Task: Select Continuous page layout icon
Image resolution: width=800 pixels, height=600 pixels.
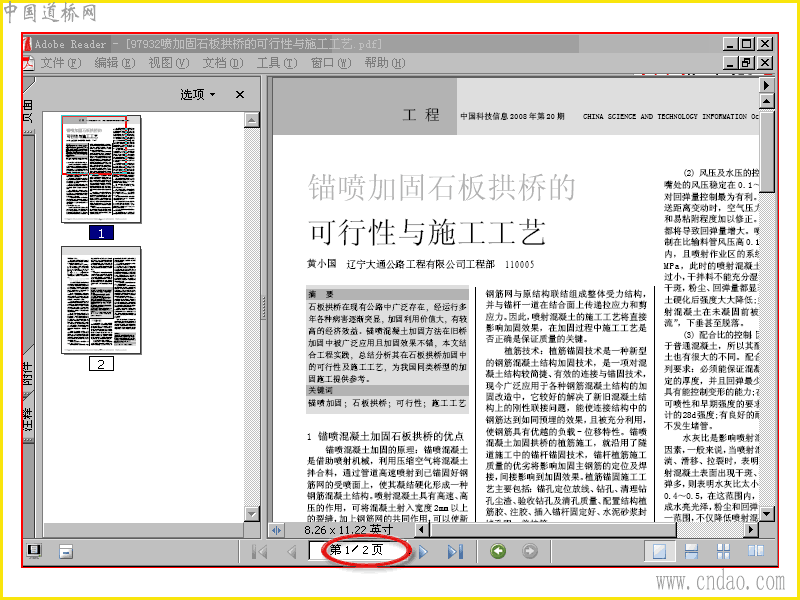Action: pyautogui.click(x=691, y=551)
